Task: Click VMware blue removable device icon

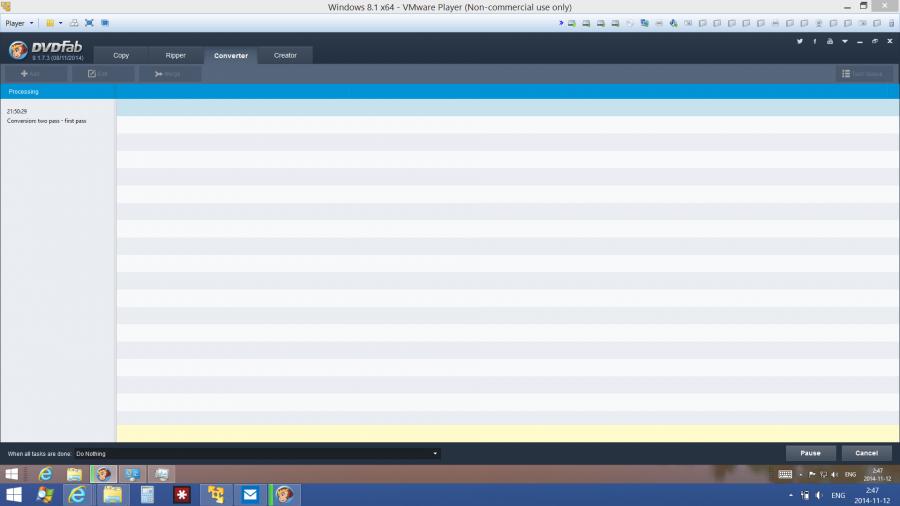Action: click(673, 24)
